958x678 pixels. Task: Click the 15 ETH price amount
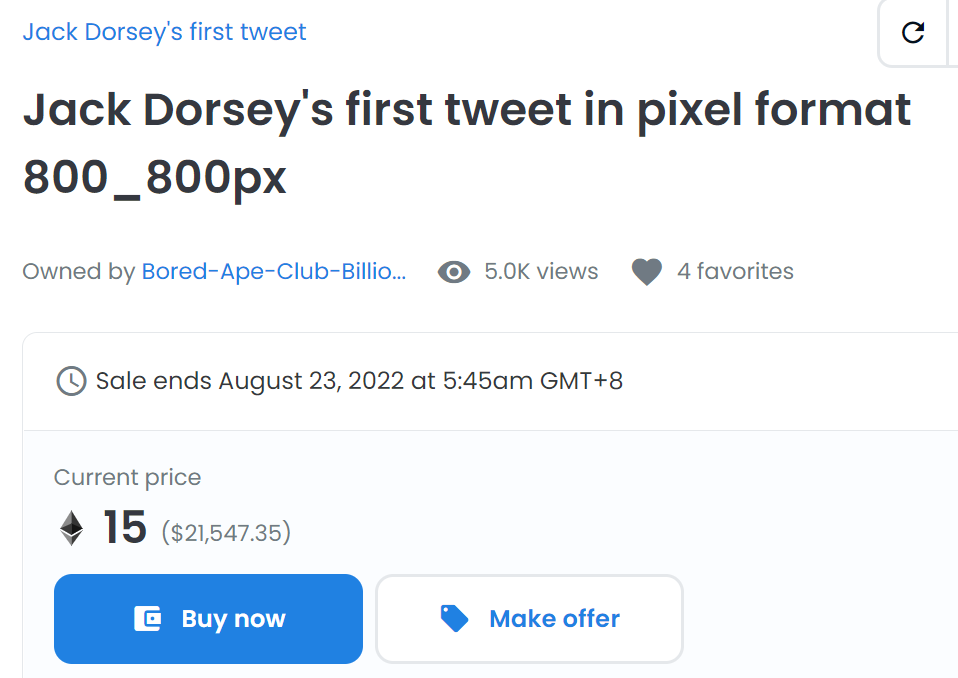[125, 527]
